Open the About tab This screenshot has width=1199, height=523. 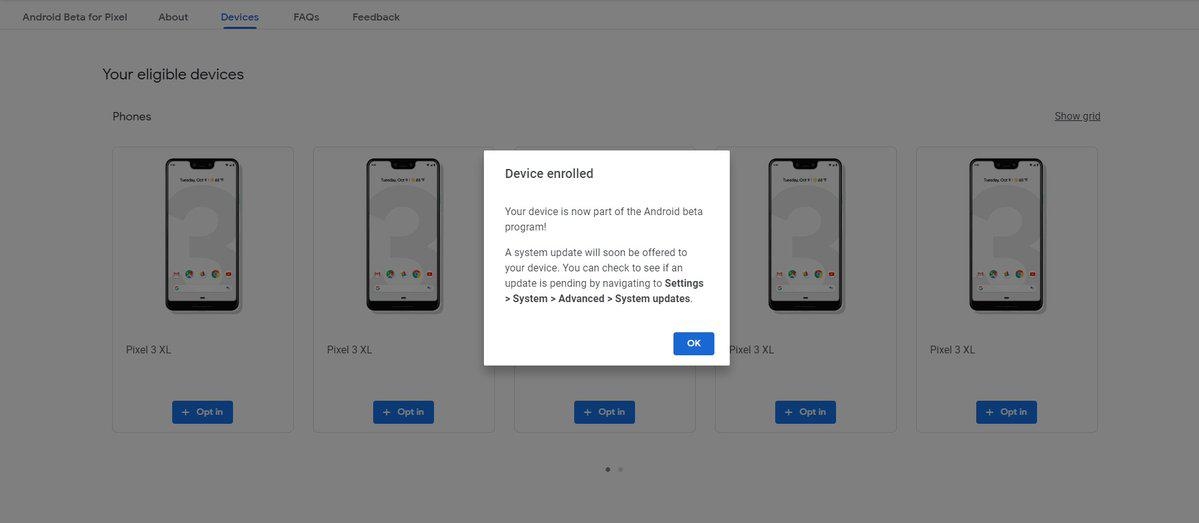(x=173, y=17)
